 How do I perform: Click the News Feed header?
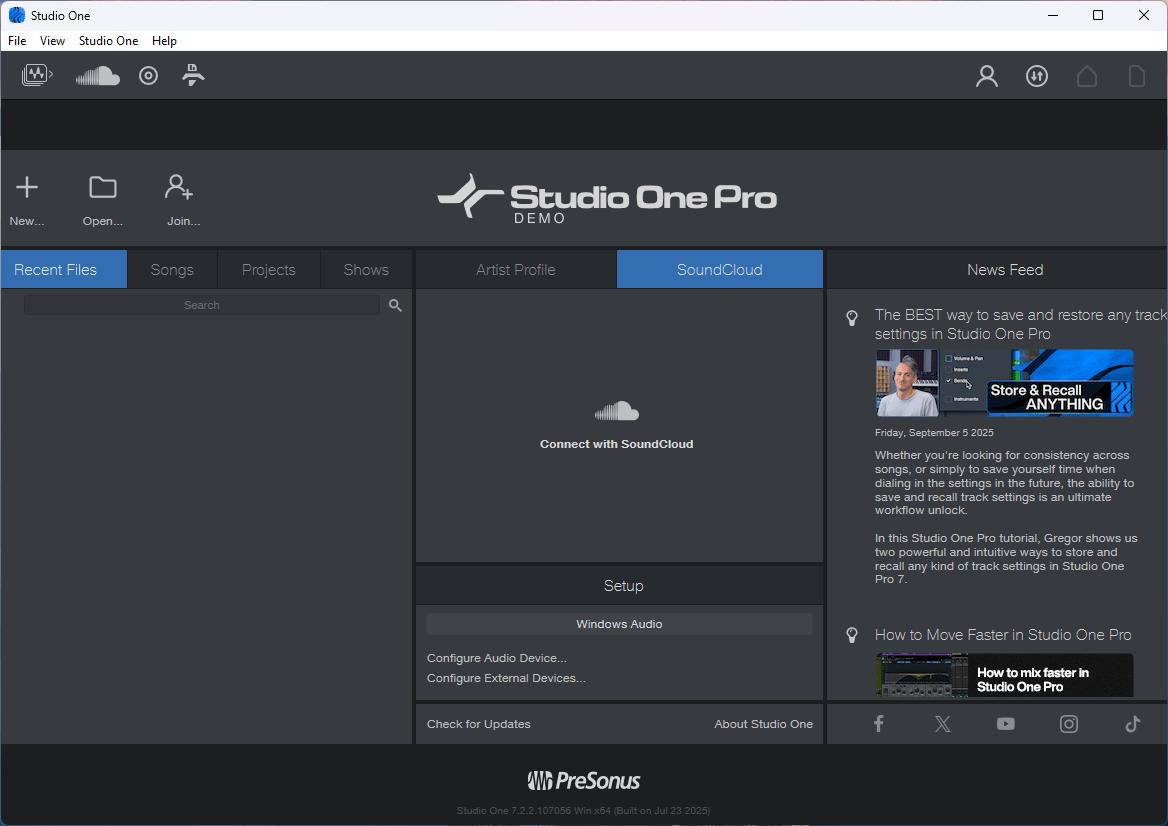[x=1005, y=270]
